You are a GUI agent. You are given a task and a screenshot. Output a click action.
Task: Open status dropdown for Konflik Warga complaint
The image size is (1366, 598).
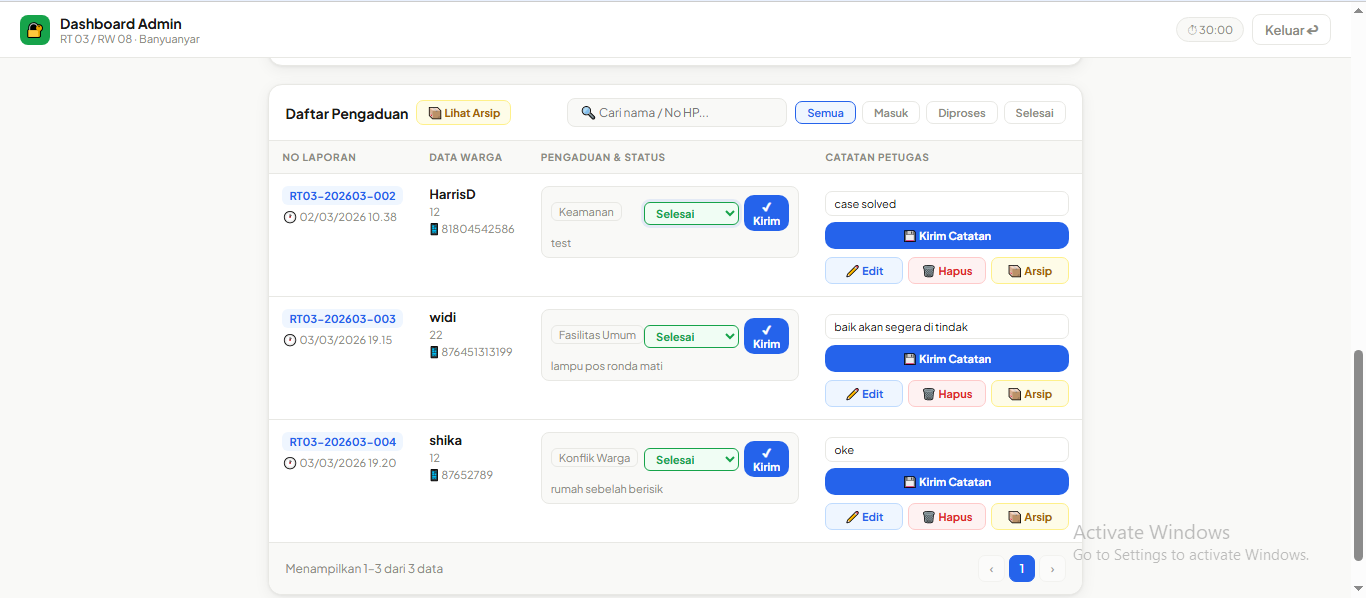pos(691,460)
